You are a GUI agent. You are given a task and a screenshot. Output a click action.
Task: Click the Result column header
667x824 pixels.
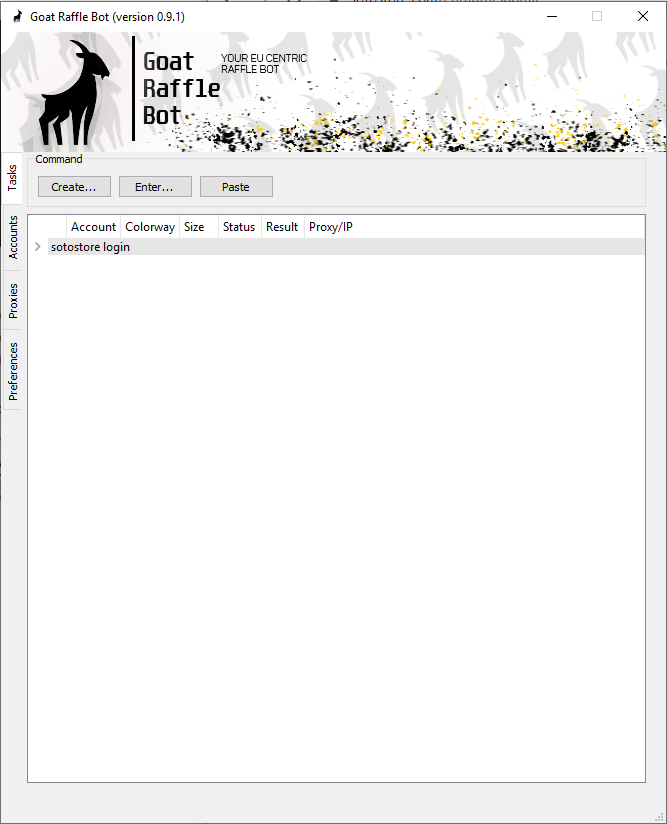click(x=283, y=227)
